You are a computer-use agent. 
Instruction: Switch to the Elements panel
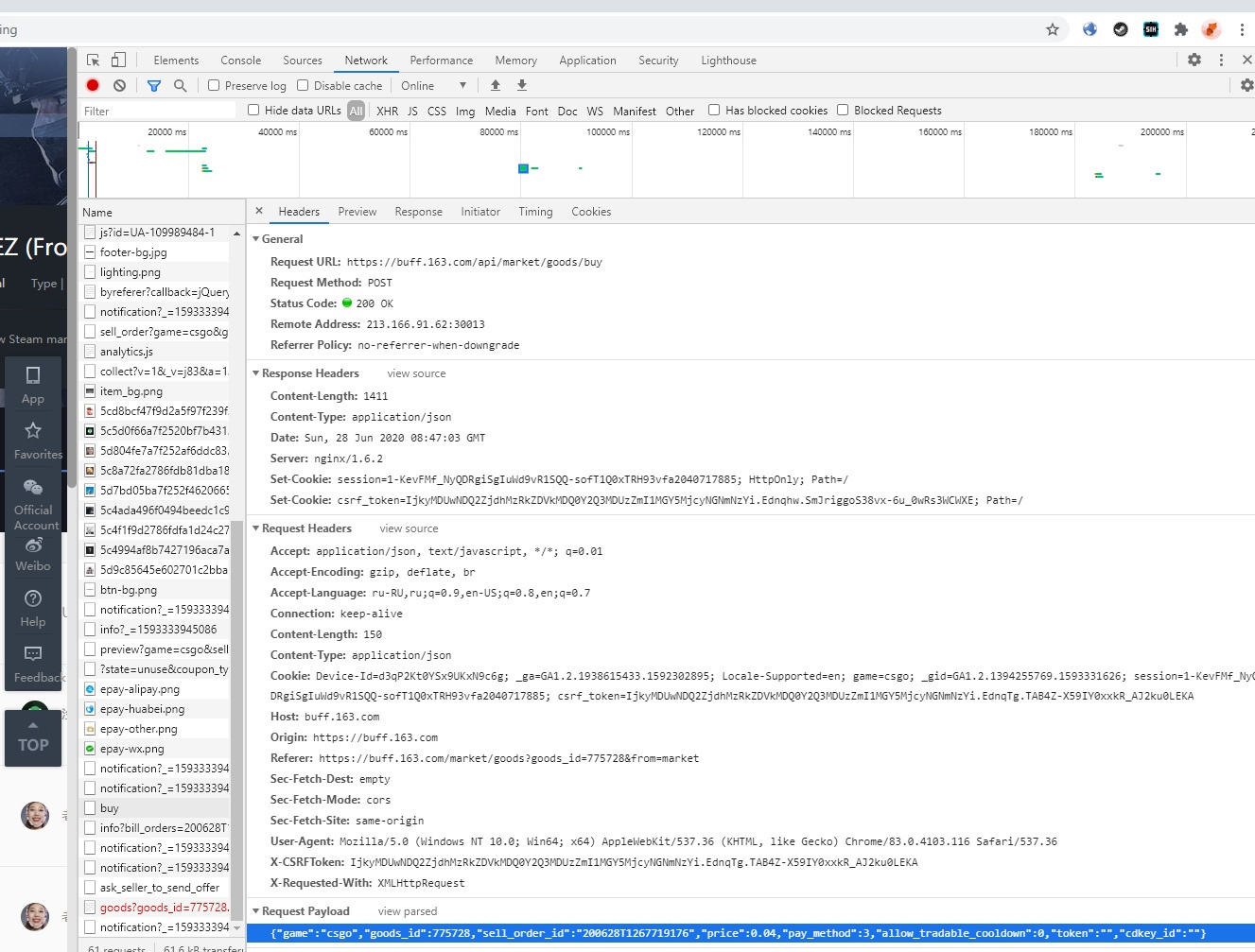pyautogui.click(x=176, y=61)
